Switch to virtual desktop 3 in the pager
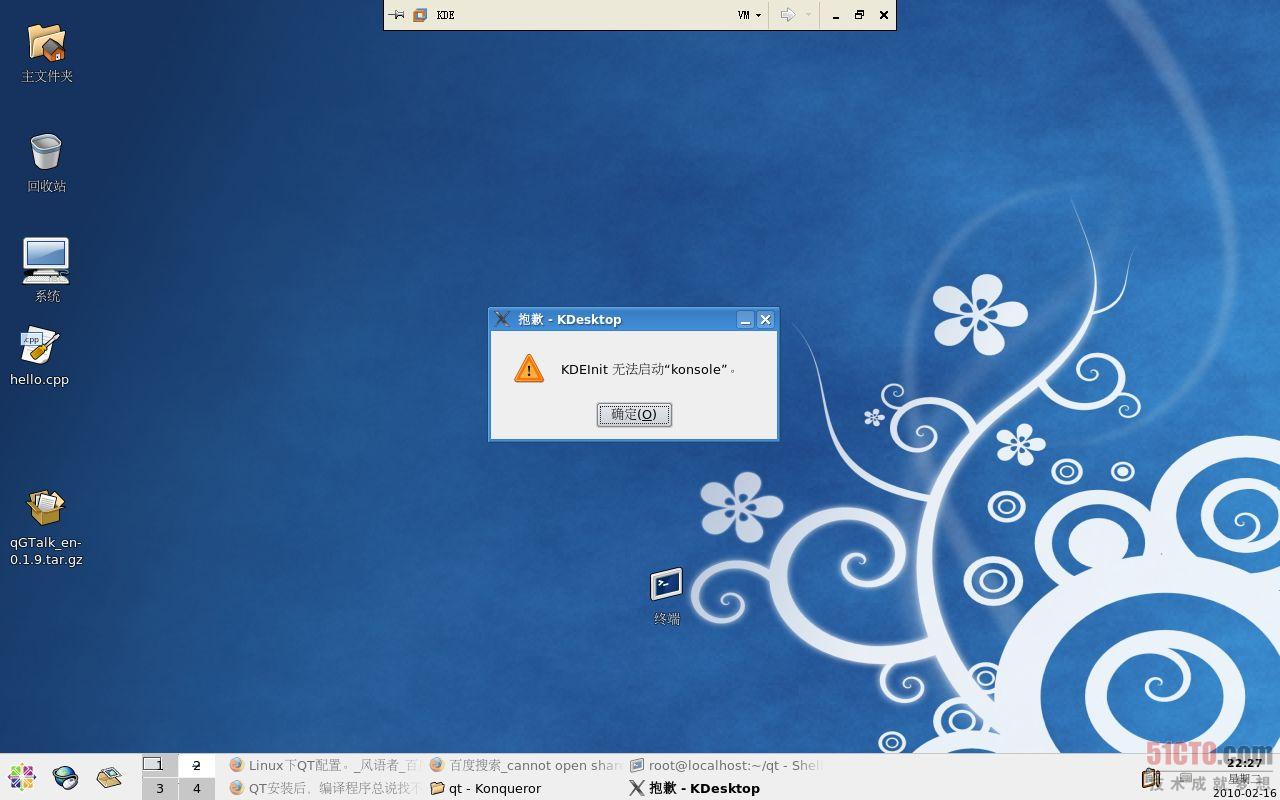 [x=159, y=788]
